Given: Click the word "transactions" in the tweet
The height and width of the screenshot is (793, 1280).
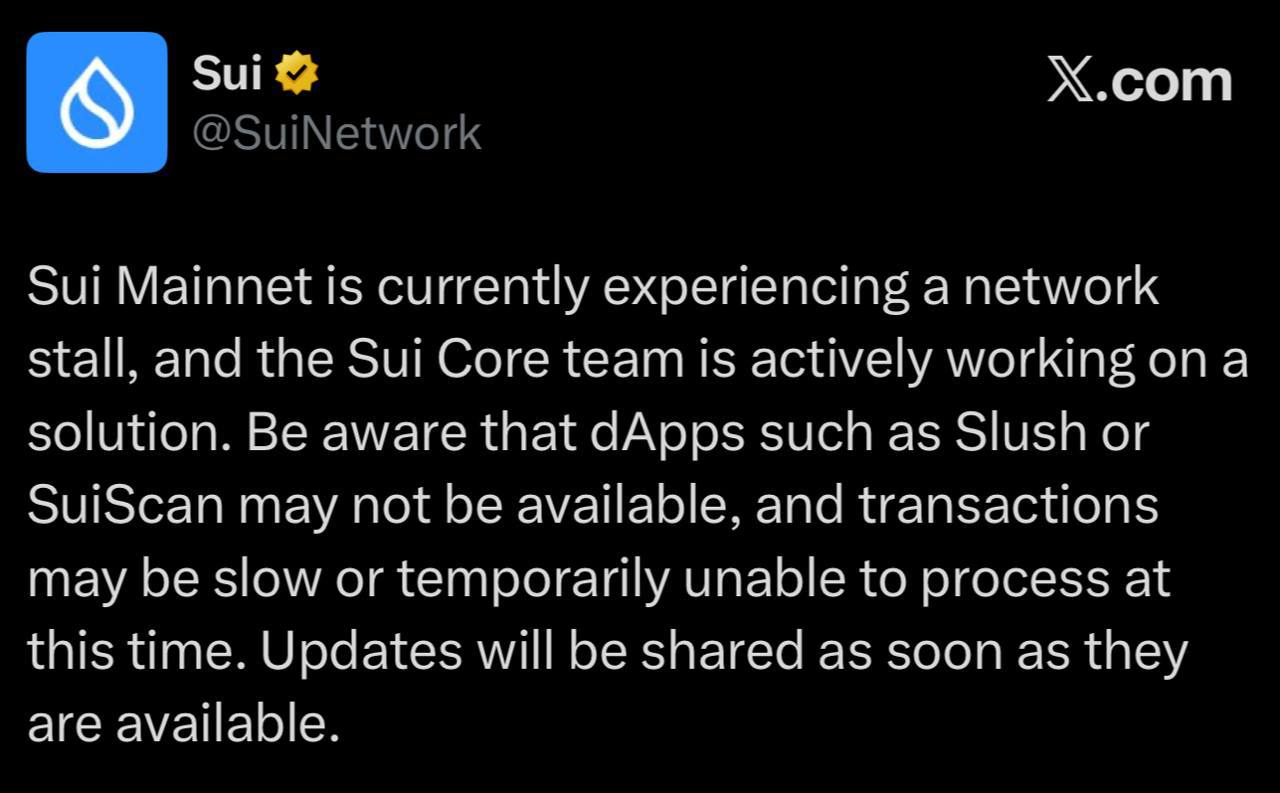Looking at the screenshot, I should point(1009,506).
